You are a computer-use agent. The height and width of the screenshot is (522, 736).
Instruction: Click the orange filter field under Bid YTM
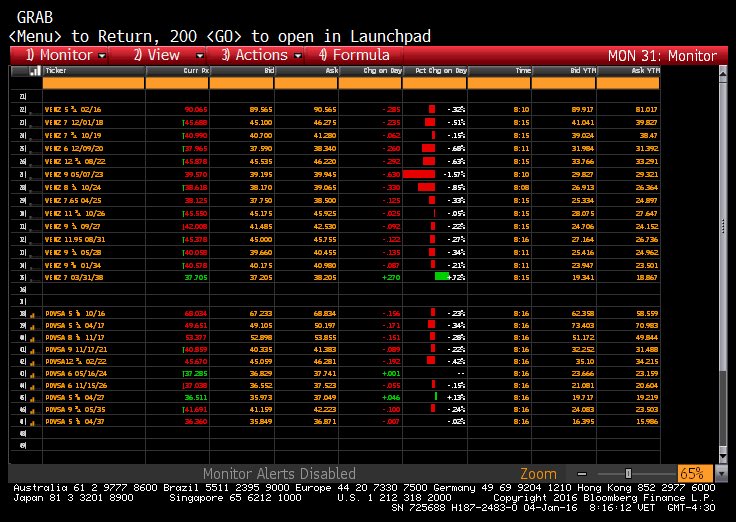pyautogui.click(x=564, y=83)
